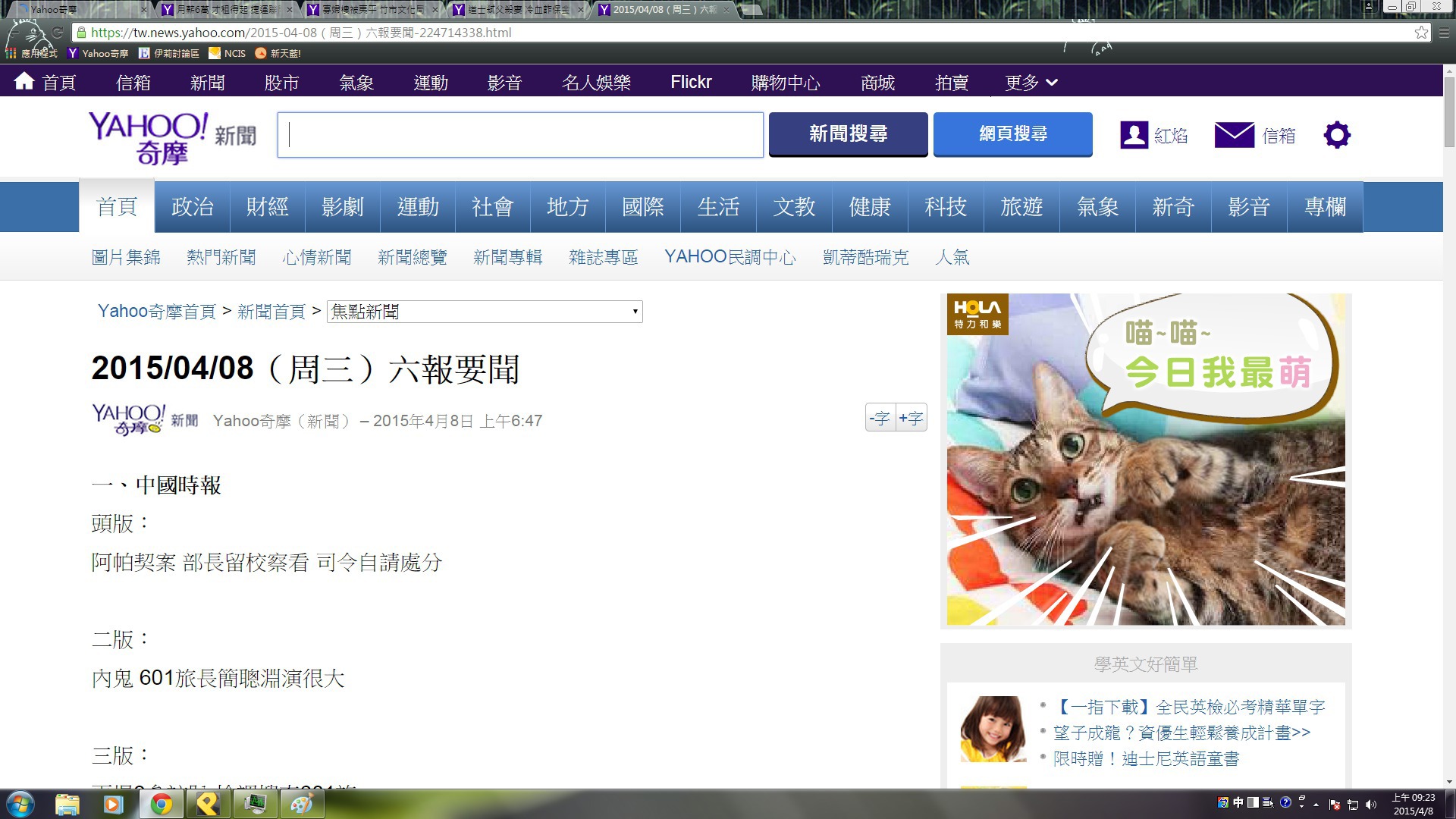Click the home icon in purple bar
1456x819 pixels.
pyautogui.click(x=24, y=81)
